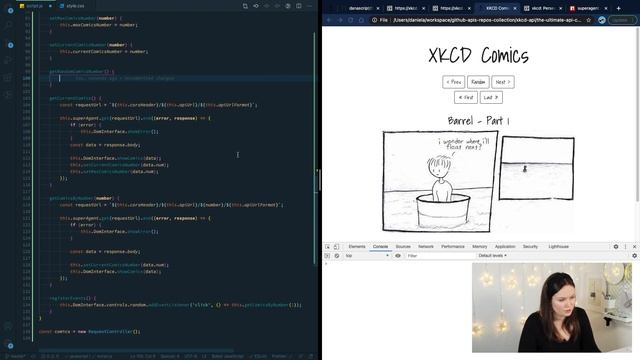
Task: Open a new browser tab with plus
Action: pyautogui.click(x=618, y=8)
